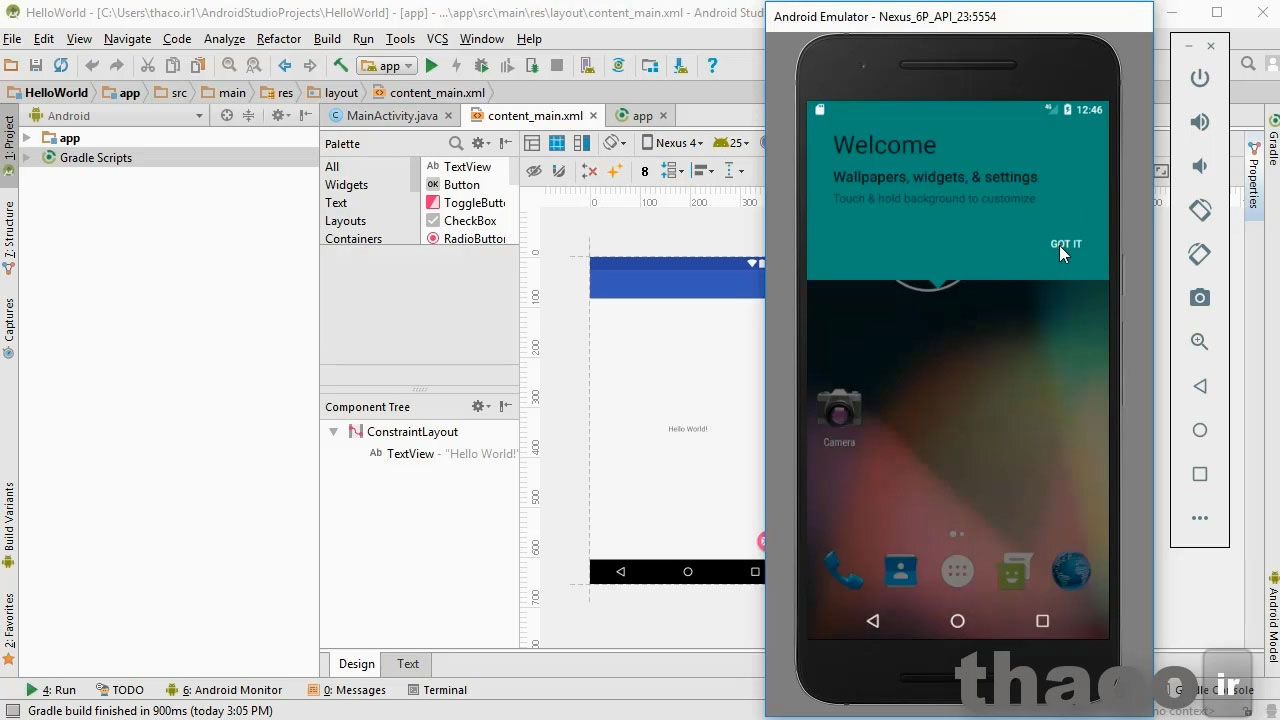Toggle Autoconnect magnet icon
Screen dimensions: 1280x720
pos(558,171)
